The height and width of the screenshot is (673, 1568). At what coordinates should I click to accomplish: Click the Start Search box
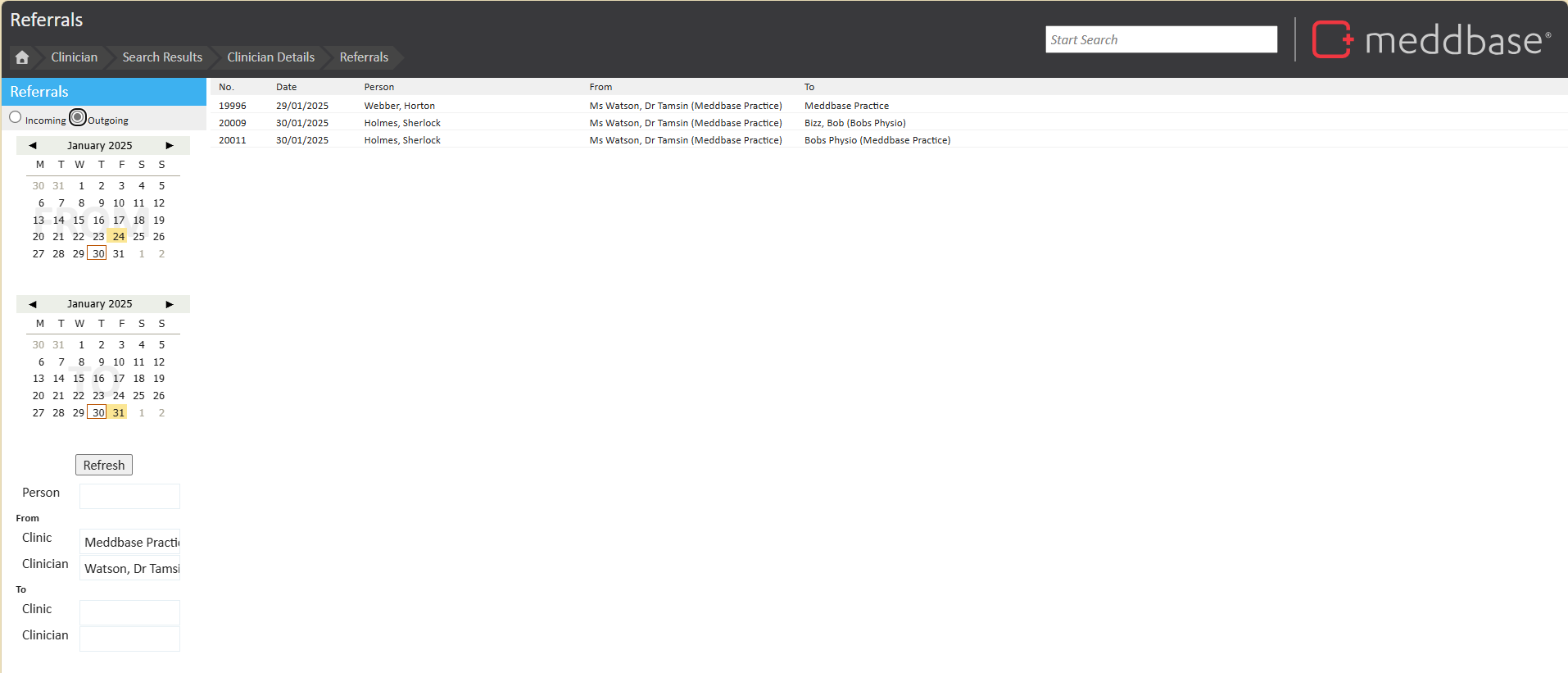click(1160, 39)
